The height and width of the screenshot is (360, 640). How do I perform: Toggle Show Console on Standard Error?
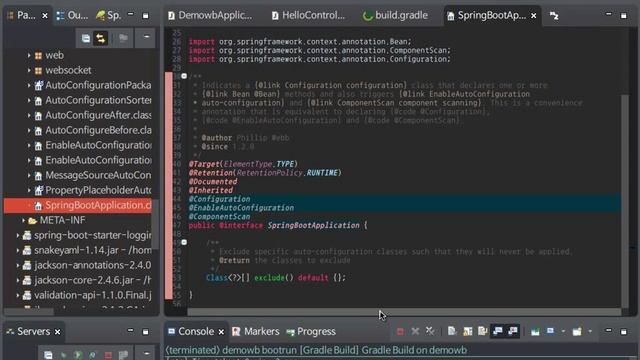tap(513, 331)
